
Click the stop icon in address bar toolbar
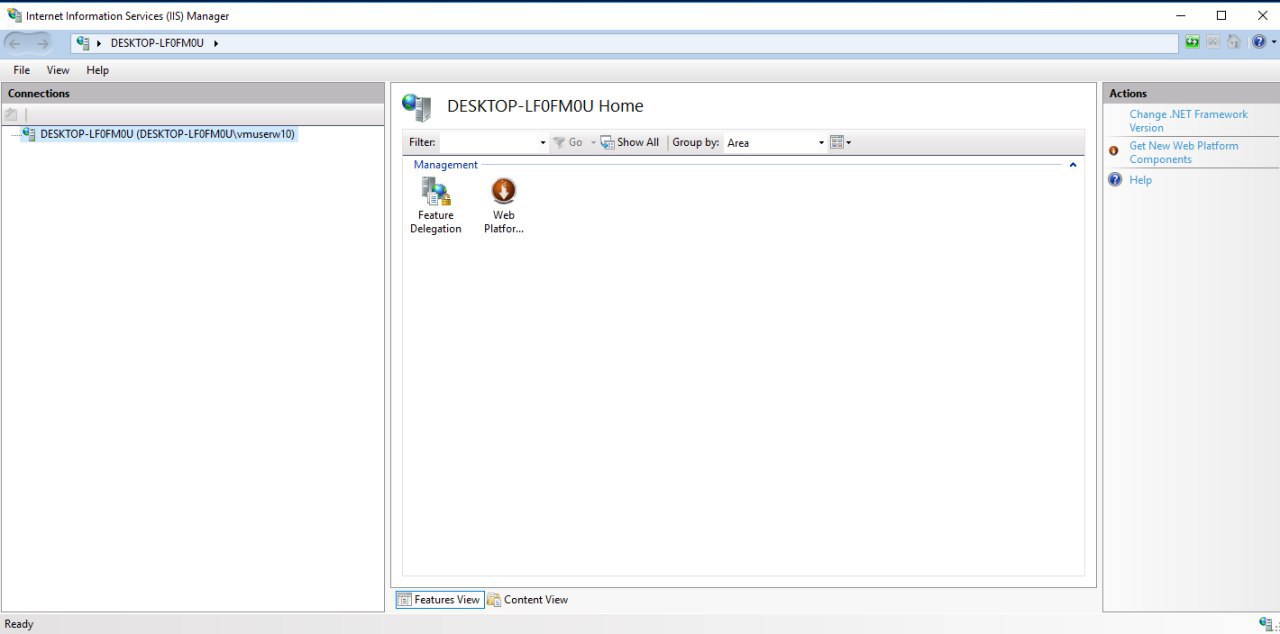click(1213, 42)
